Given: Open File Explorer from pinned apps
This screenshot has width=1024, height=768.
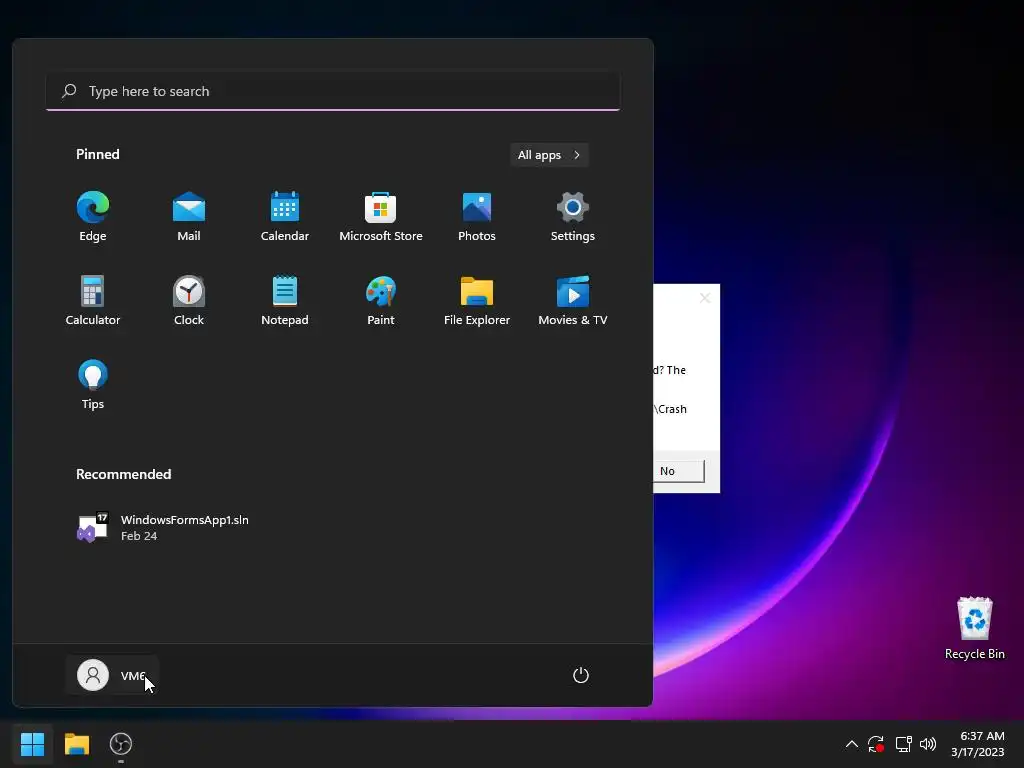Looking at the screenshot, I should point(477,300).
